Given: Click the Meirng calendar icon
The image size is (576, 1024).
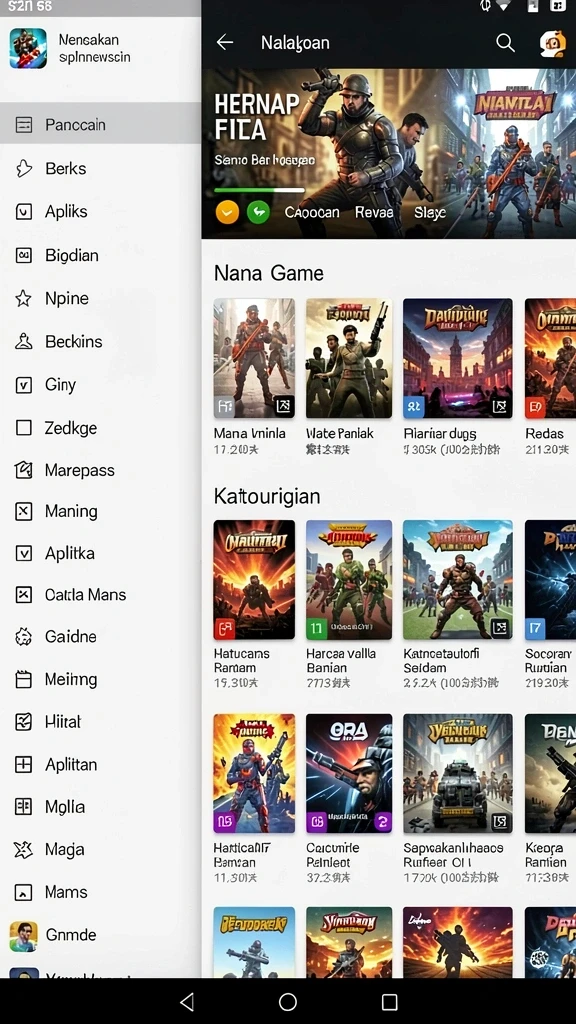Looking at the screenshot, I should (x=24, y=680).
